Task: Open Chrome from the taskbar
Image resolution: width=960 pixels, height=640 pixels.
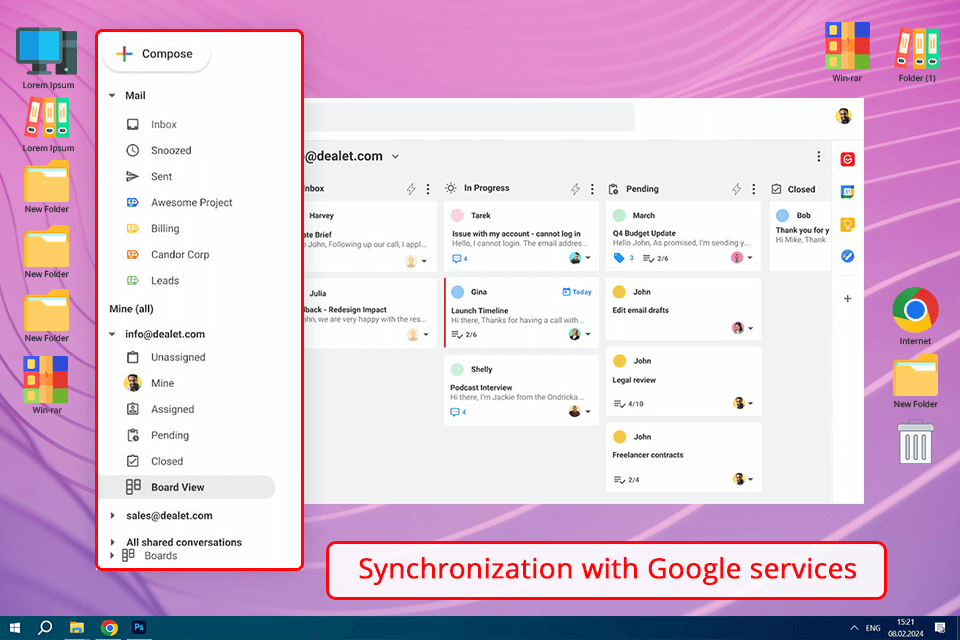Action: pyautogui.click(x=110, y=628)
